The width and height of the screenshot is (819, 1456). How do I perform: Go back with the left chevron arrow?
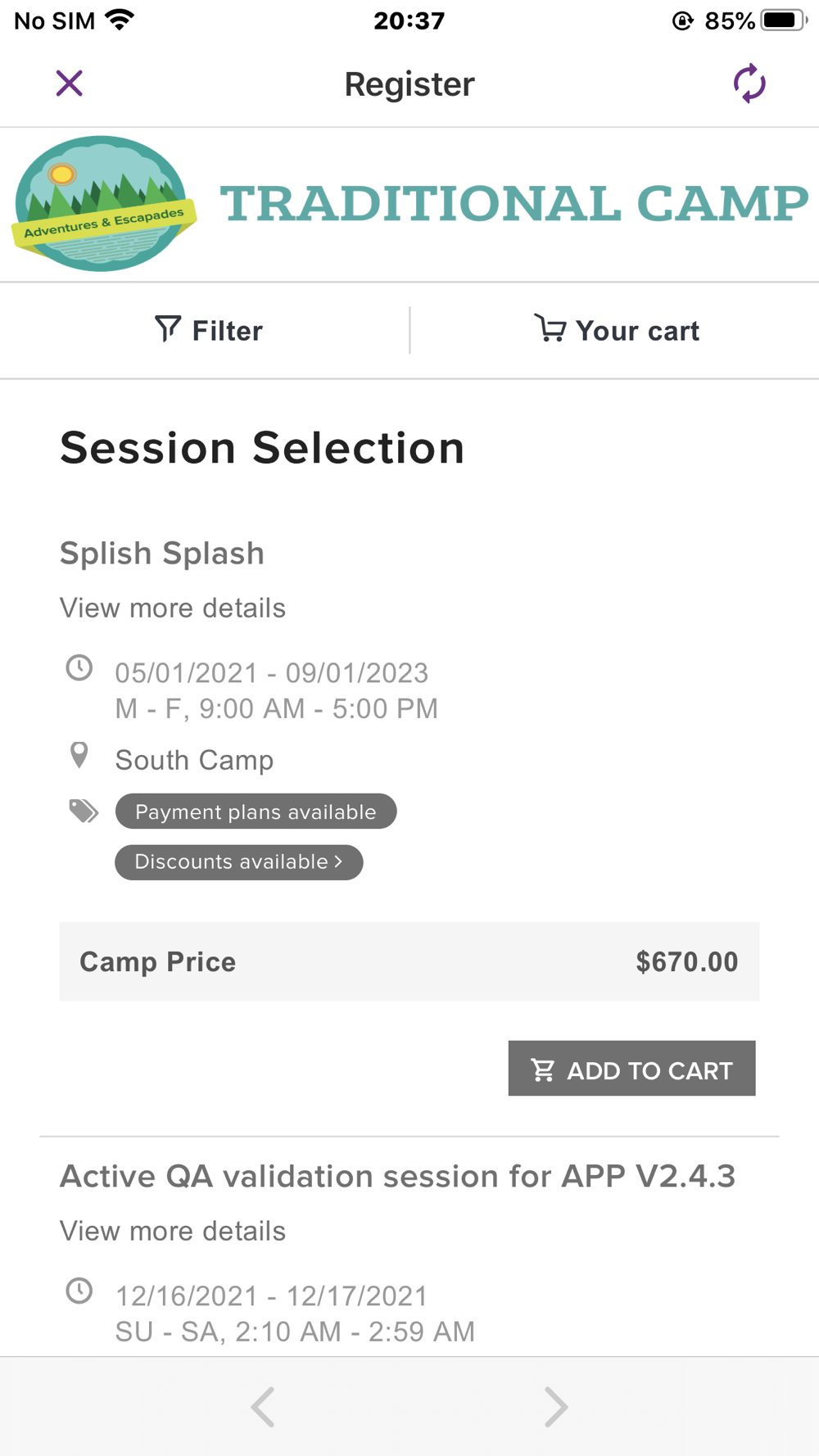[263, 1407]
